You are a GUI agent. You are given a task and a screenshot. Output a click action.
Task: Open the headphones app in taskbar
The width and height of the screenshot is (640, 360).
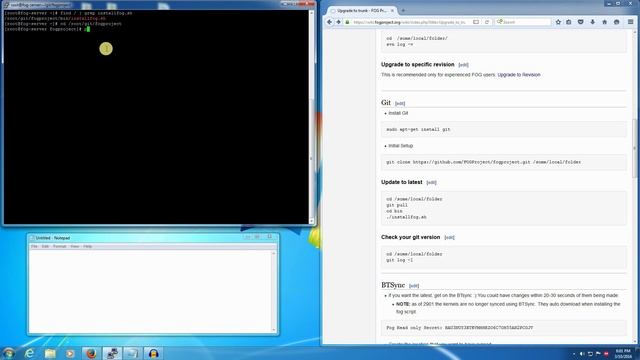pos(153,353)
